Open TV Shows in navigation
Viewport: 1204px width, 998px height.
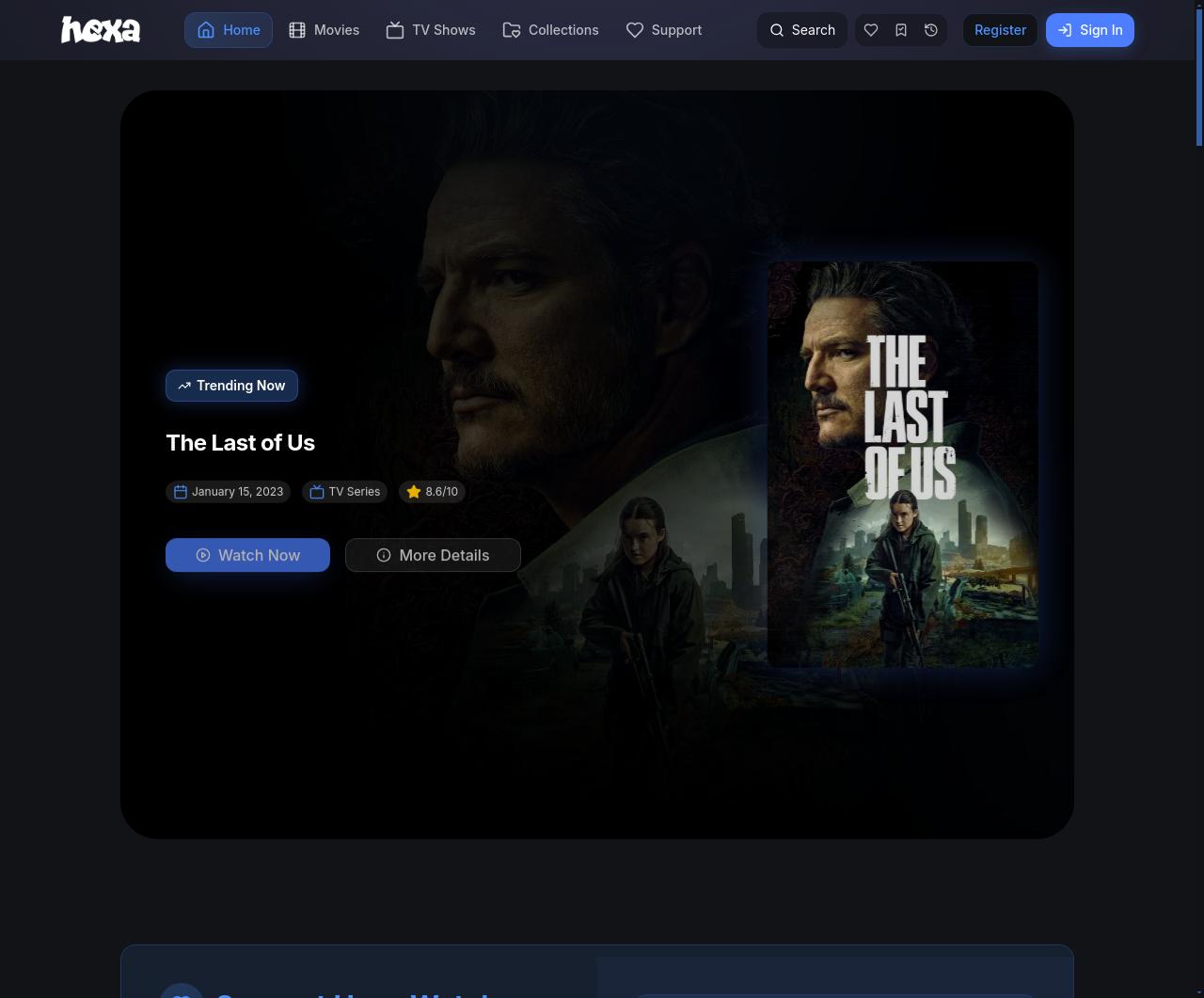point(431,30)
